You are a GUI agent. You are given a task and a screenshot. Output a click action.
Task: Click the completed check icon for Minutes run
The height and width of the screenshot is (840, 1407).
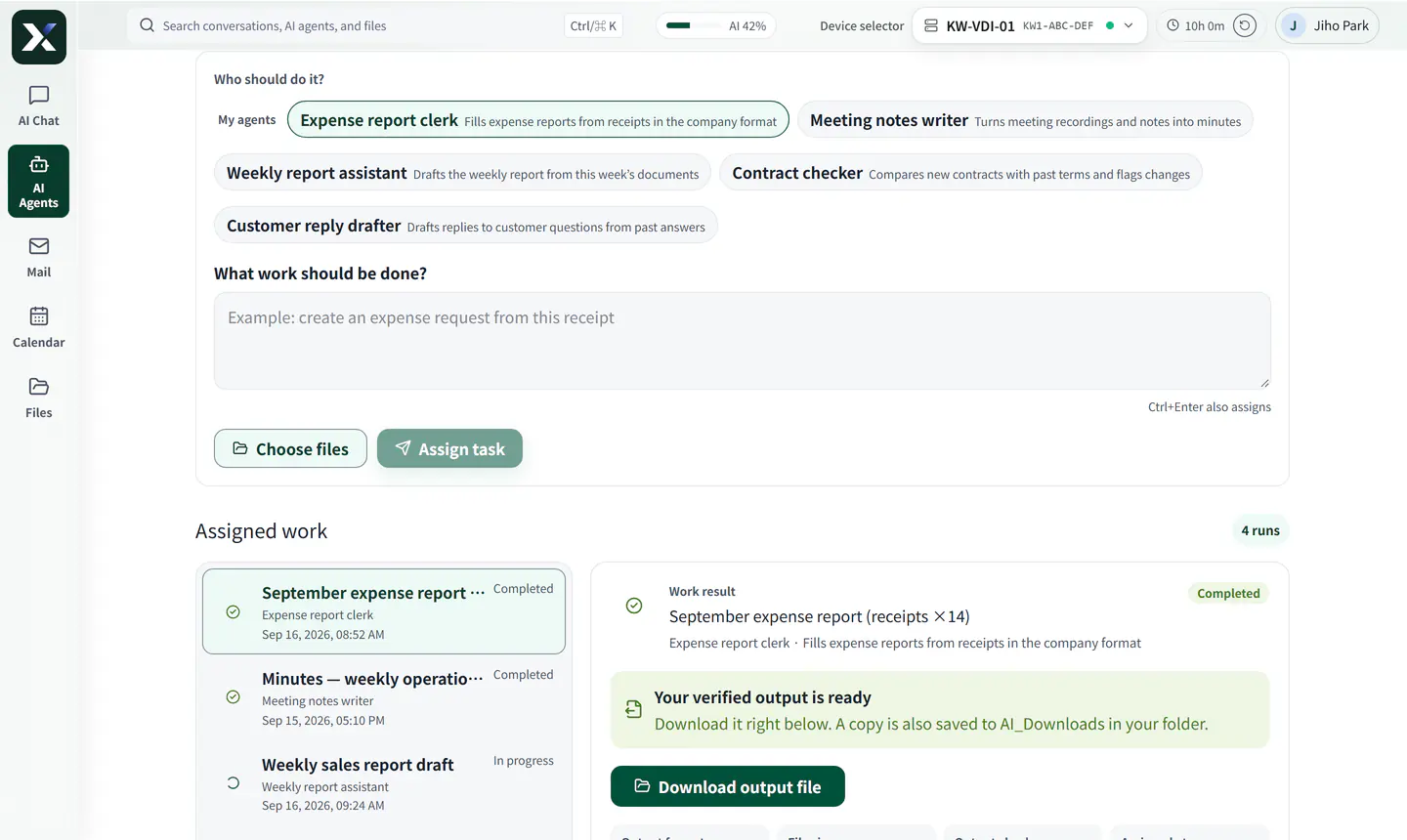click(233, 697)
